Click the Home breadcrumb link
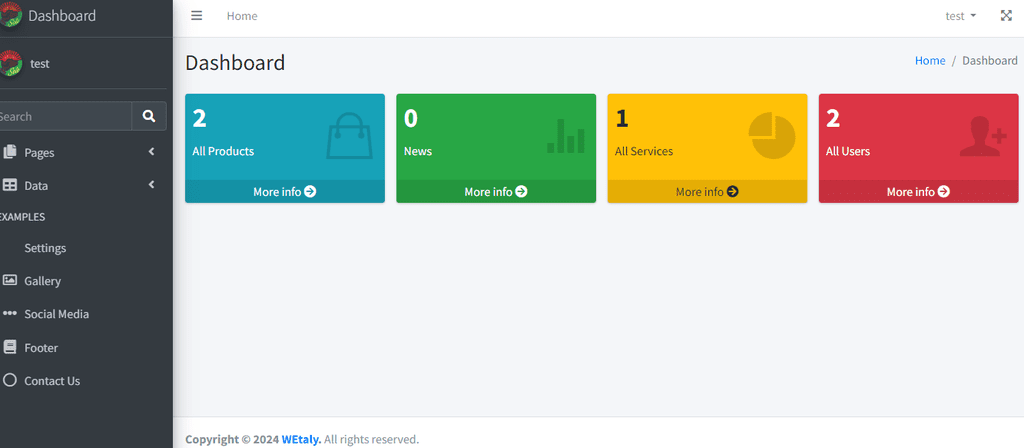1024x448 pixels. 930,60
